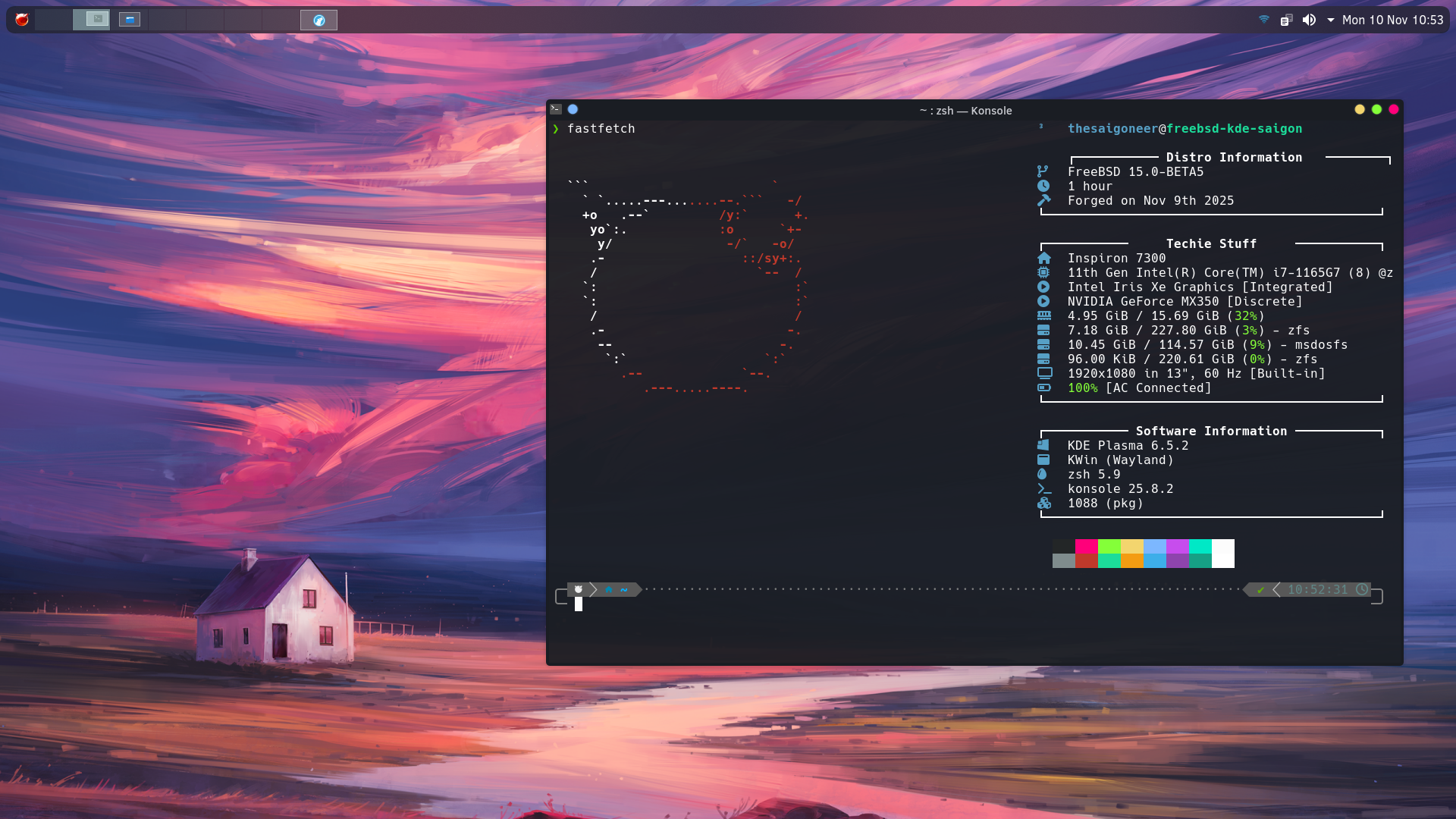
Task: Toggle the blue on-all-desktops pin button
Action: [573, 109]
